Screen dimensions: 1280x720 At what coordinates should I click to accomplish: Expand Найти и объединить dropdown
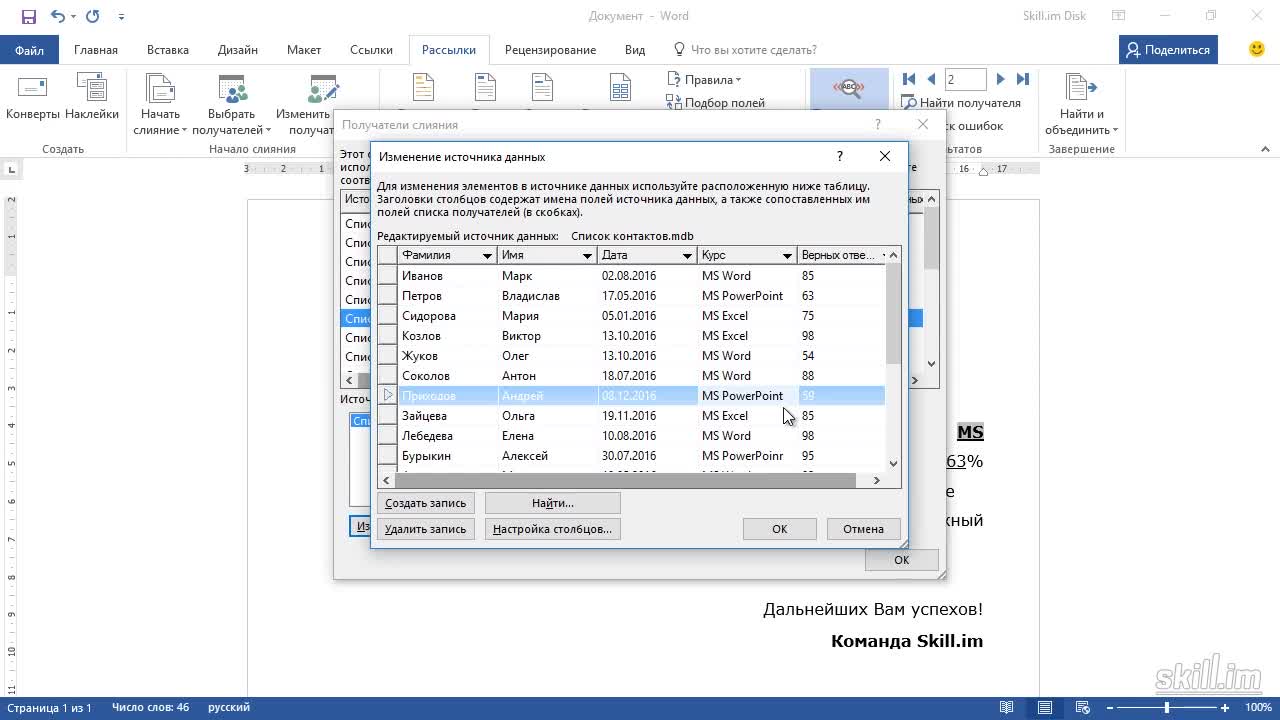1081,105
